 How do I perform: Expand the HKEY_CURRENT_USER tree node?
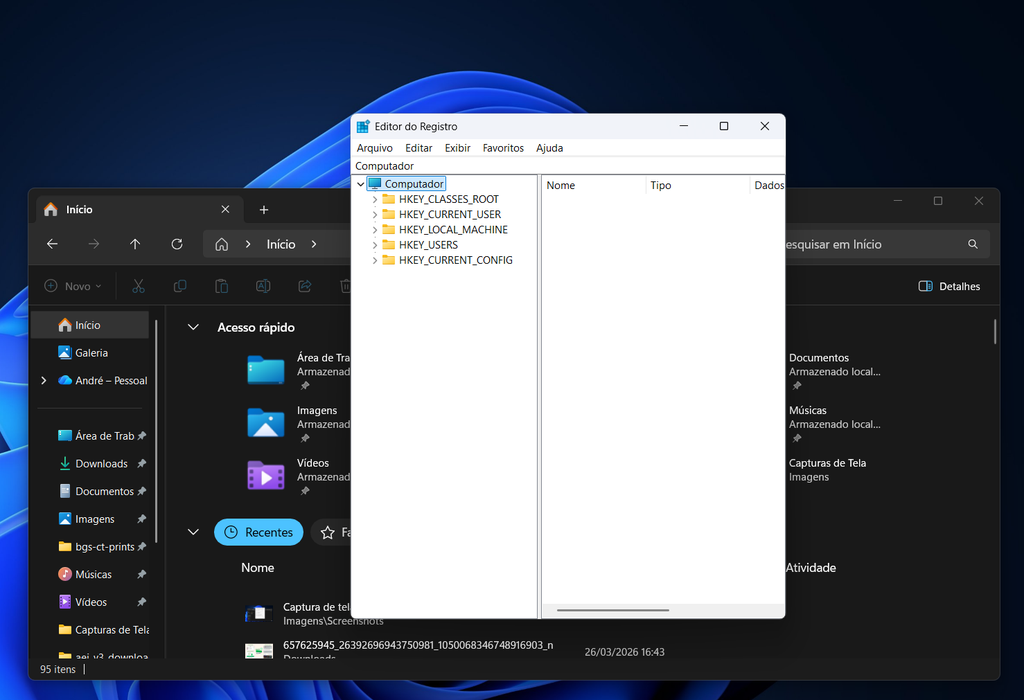tap(375, 215)
